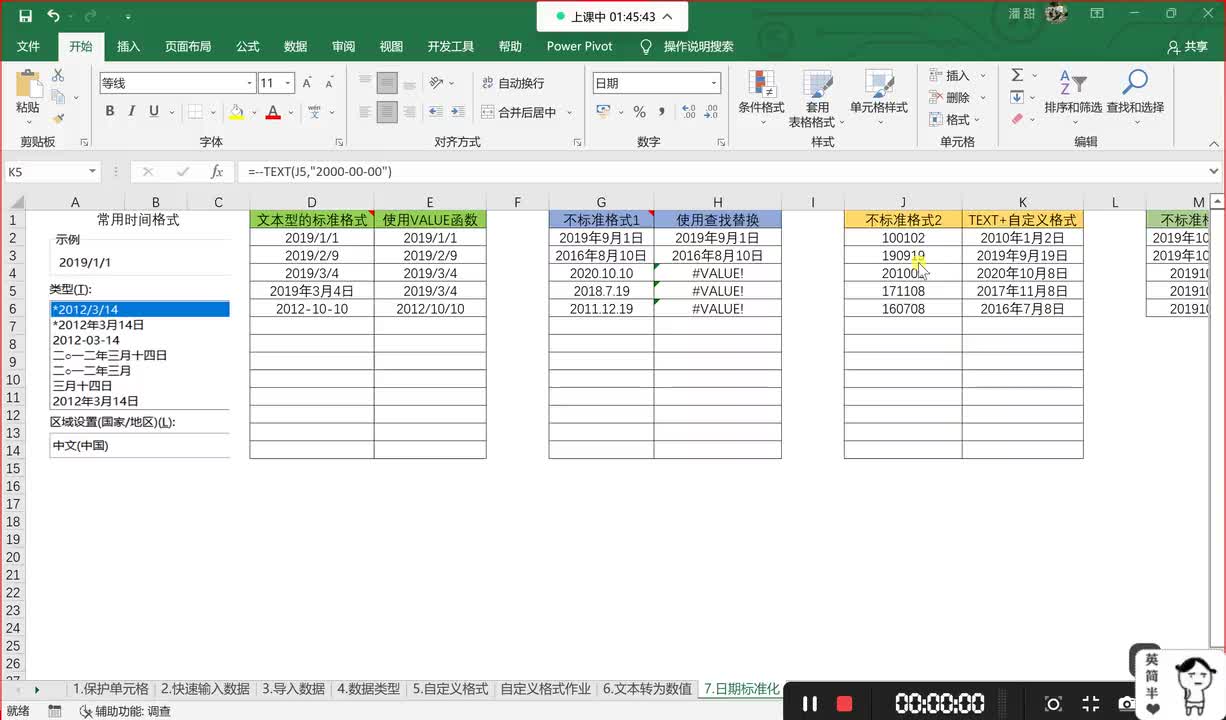The height and width of the screenshot is (720, 1226).
Task: Click 套用表格格式 format as table button
Action: tap(817, 99)
